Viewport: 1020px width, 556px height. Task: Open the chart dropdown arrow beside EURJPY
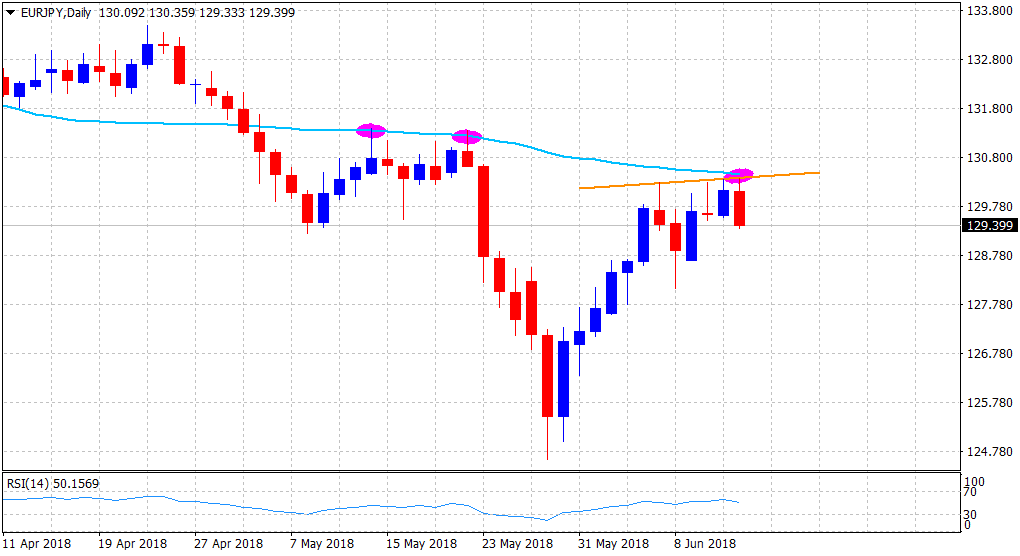click(x=11, y=12)
